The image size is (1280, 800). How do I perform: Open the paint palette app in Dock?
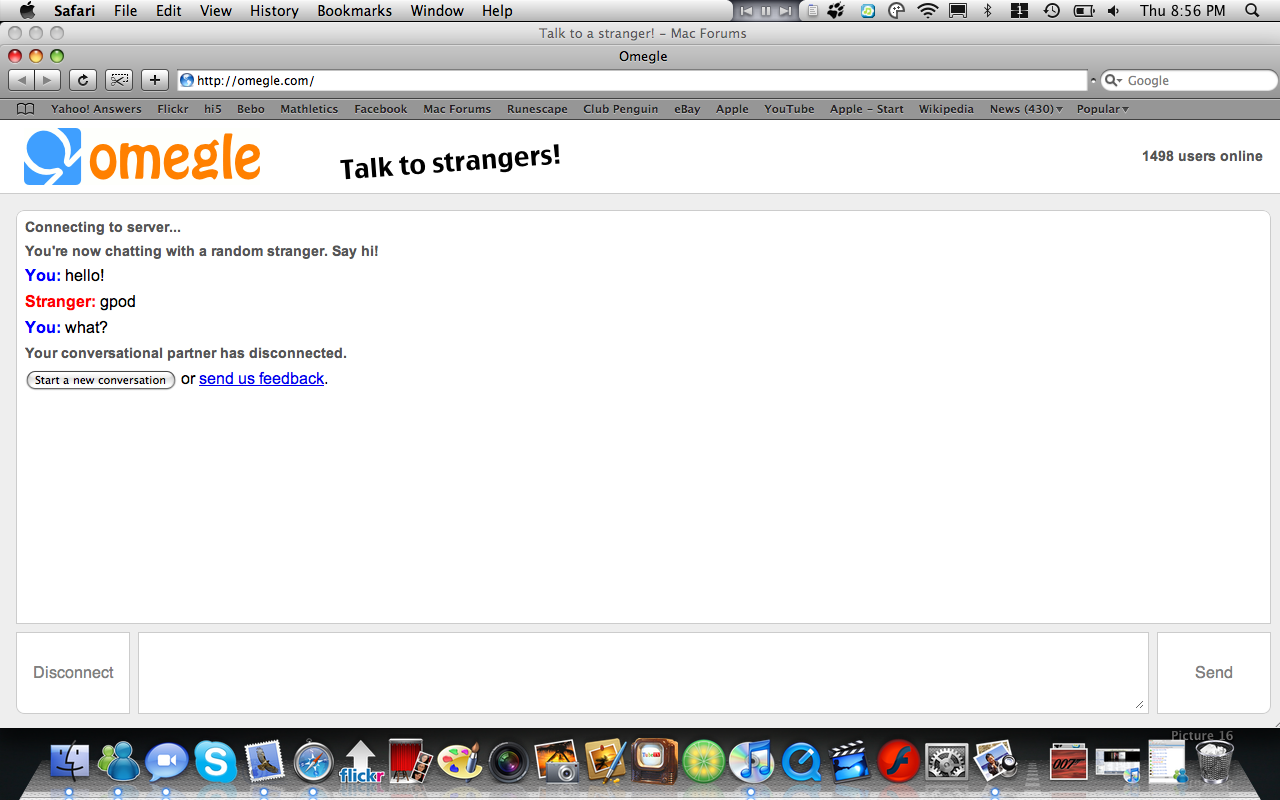(x=460, y=762)
